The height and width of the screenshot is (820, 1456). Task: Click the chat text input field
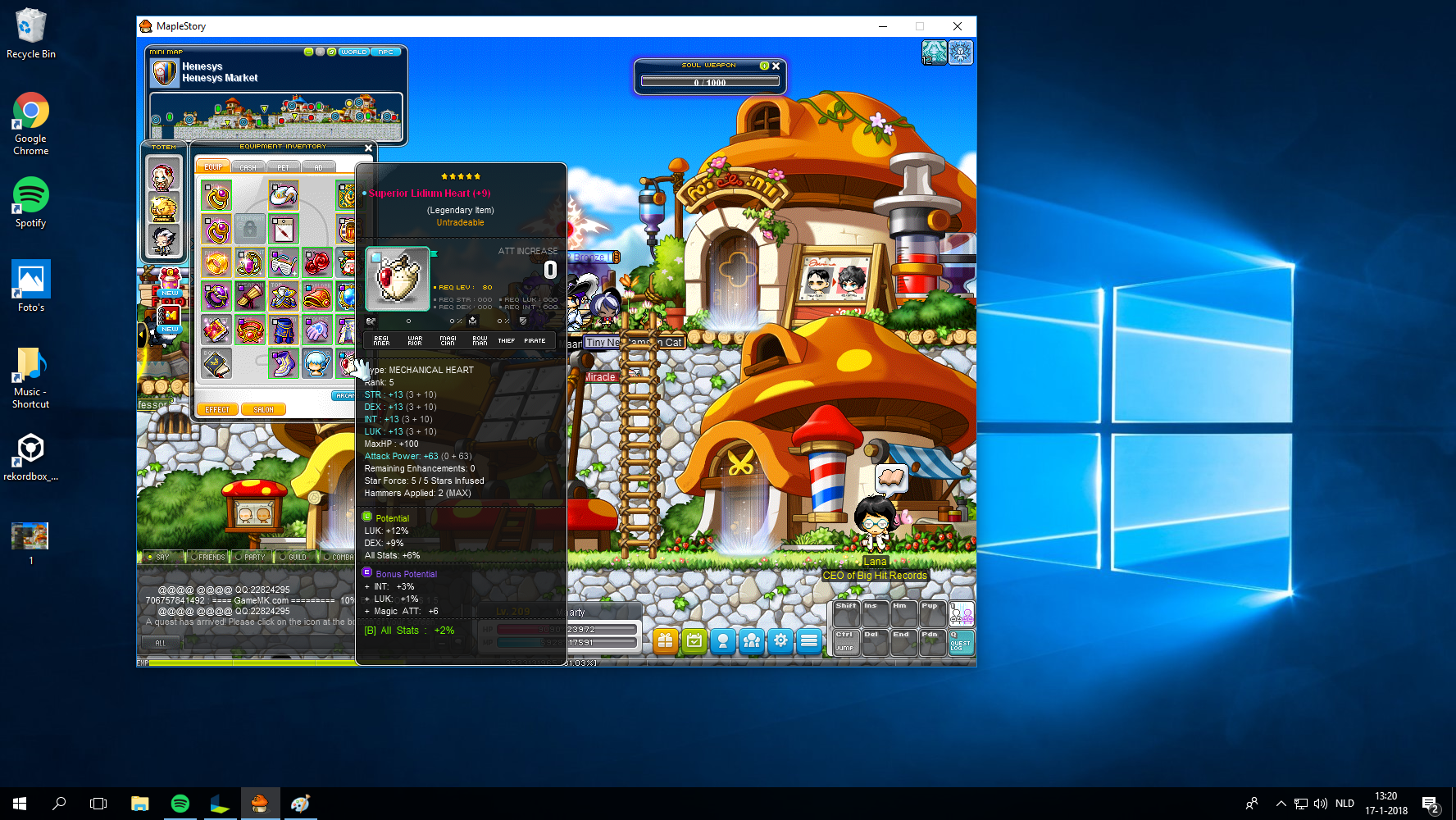(x=269, y=643)
